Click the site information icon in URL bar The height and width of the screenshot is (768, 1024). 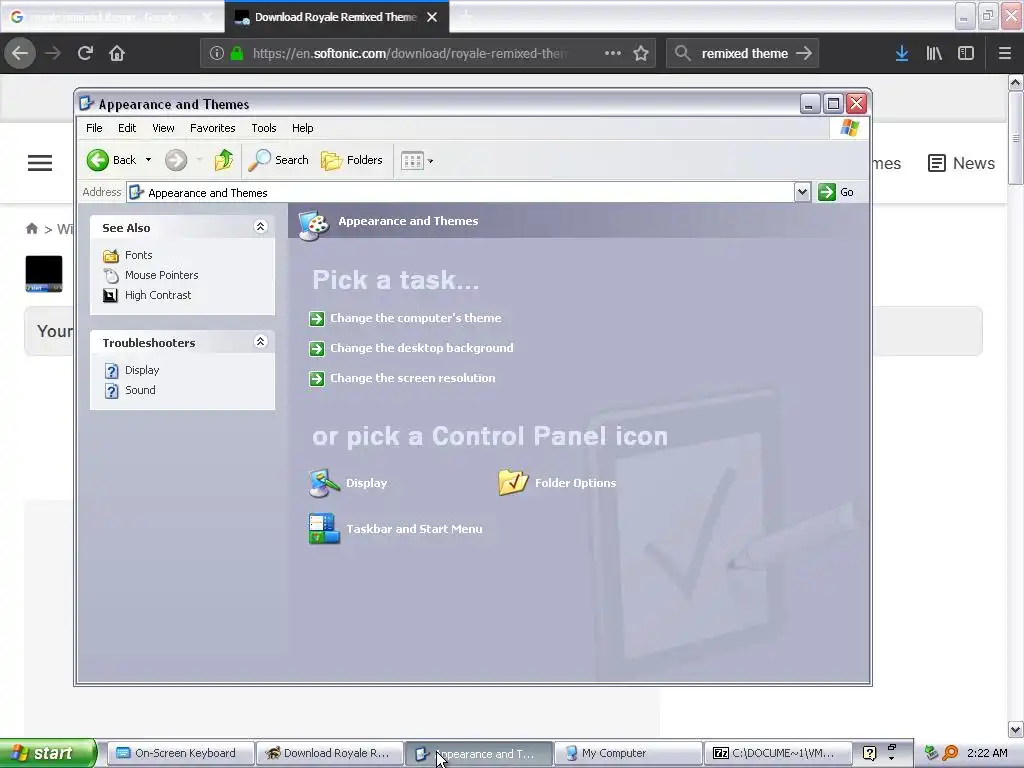pyautogui.click(x=216, y=53)
